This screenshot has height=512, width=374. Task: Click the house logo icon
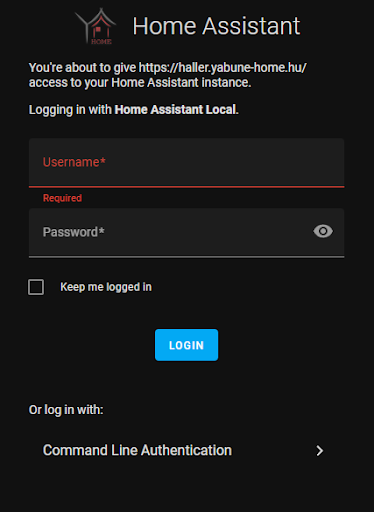click(96, 26)
